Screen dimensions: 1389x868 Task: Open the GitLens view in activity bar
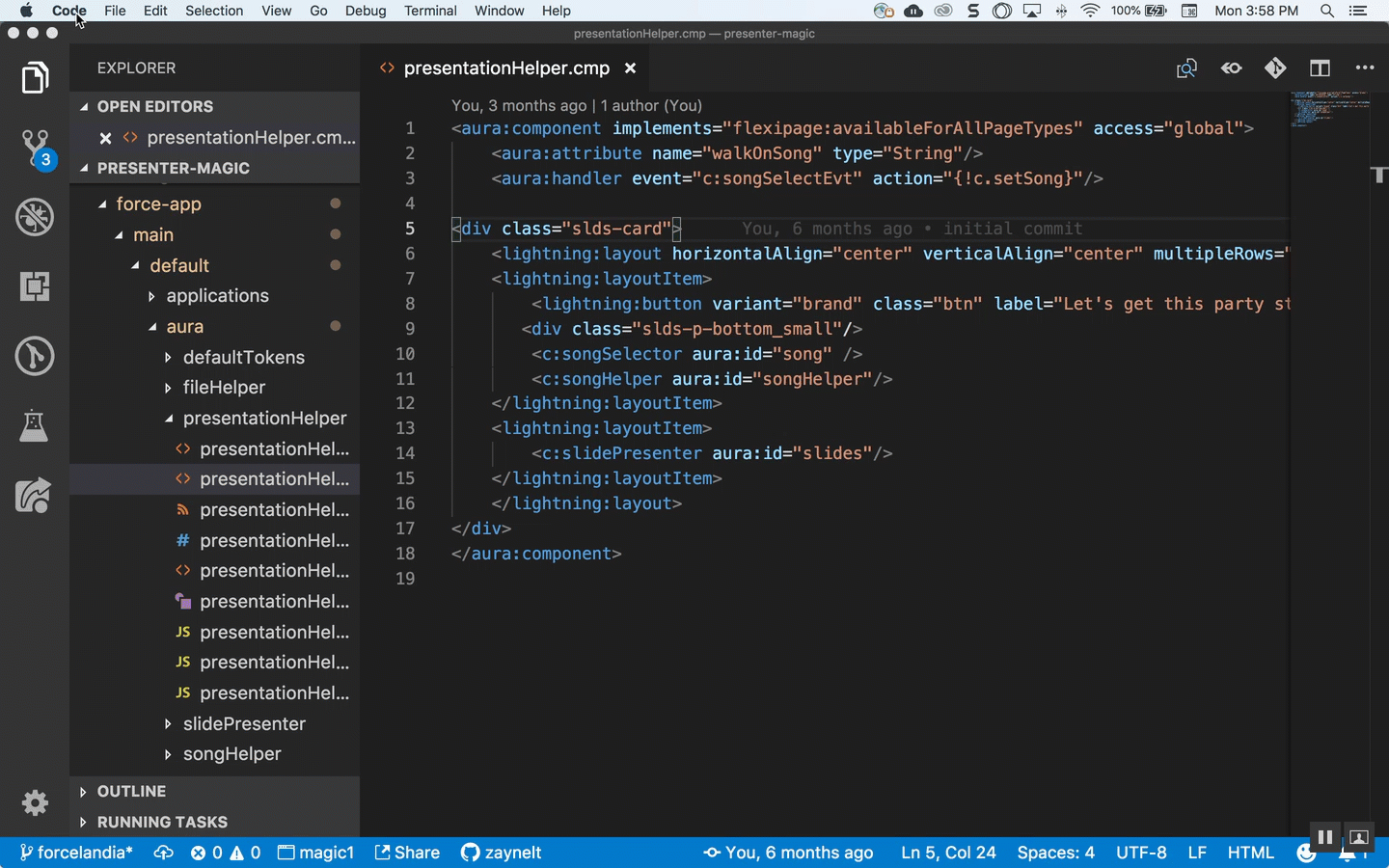tap(35, 356)
